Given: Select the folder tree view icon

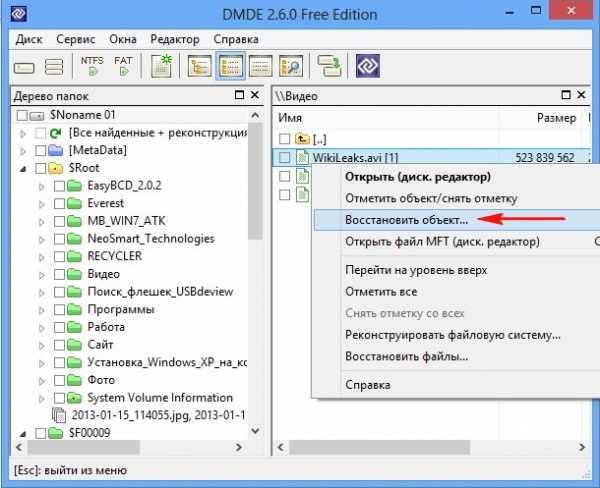Looking at the screenshot, I should [199, 66].
